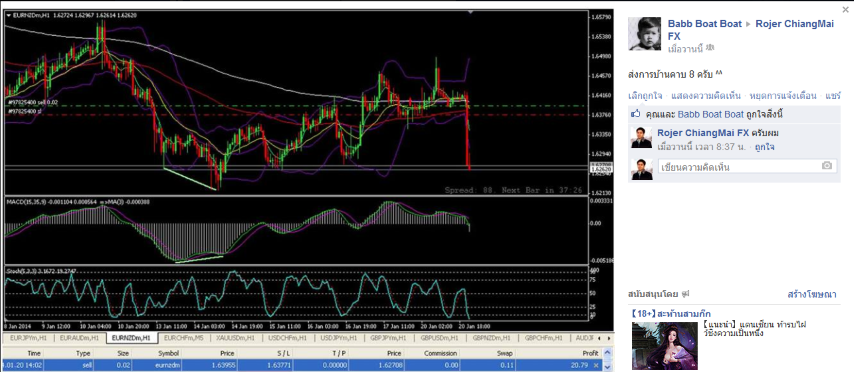Click the camera icon in the comment box
The height and width of the screenshot is (372, 854).
click(827, 166)
